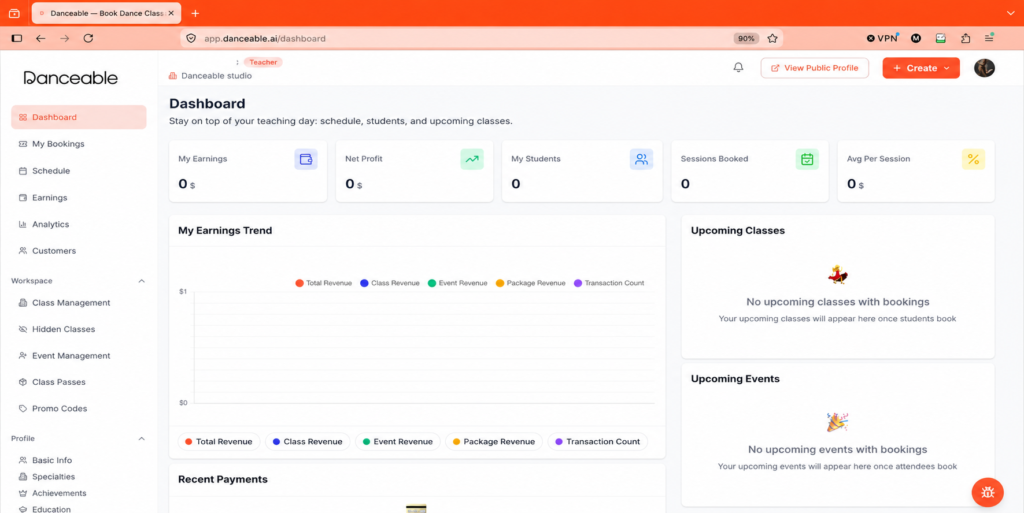Toggle the Total Revenue pill below the chart
The width and height of the screenshot is (1024, 513).
(x=219, y=442)
